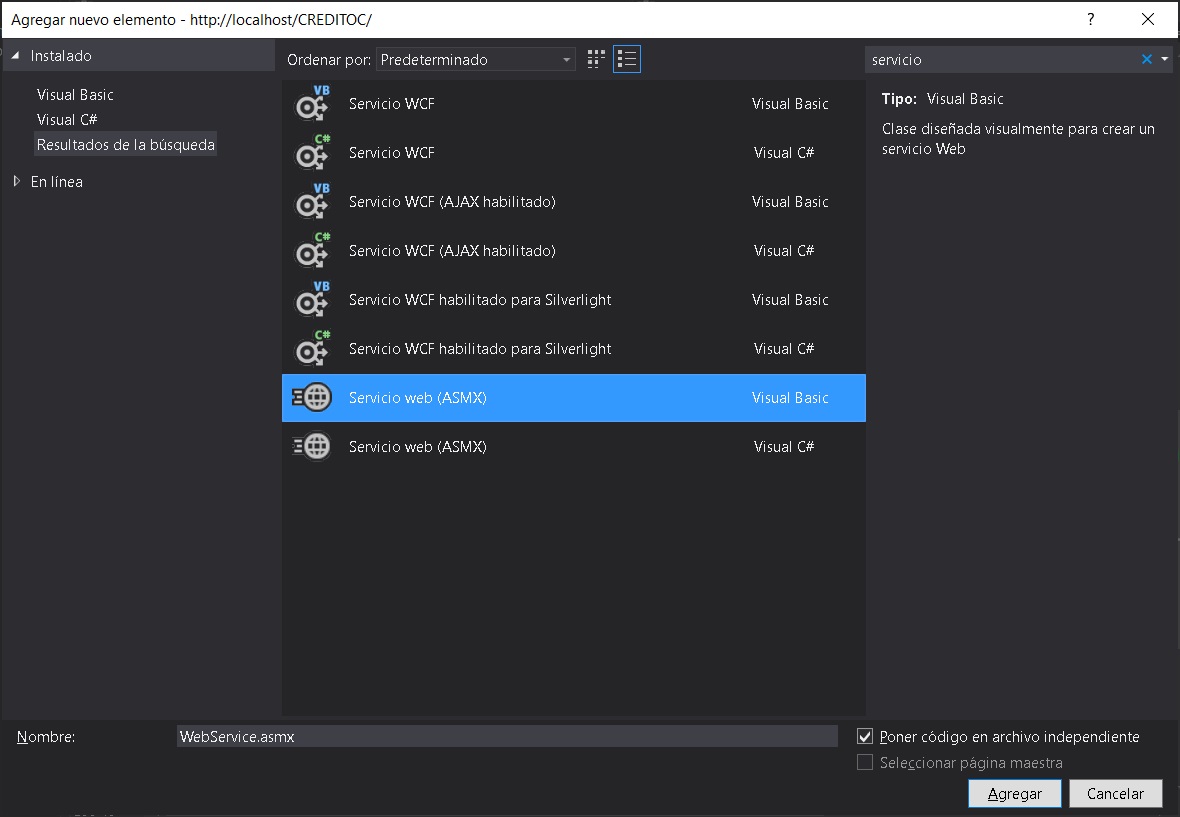The width and height of the screenshot is (1180, 817).
Task: Click the Cancelar button
Action: 1115,794
